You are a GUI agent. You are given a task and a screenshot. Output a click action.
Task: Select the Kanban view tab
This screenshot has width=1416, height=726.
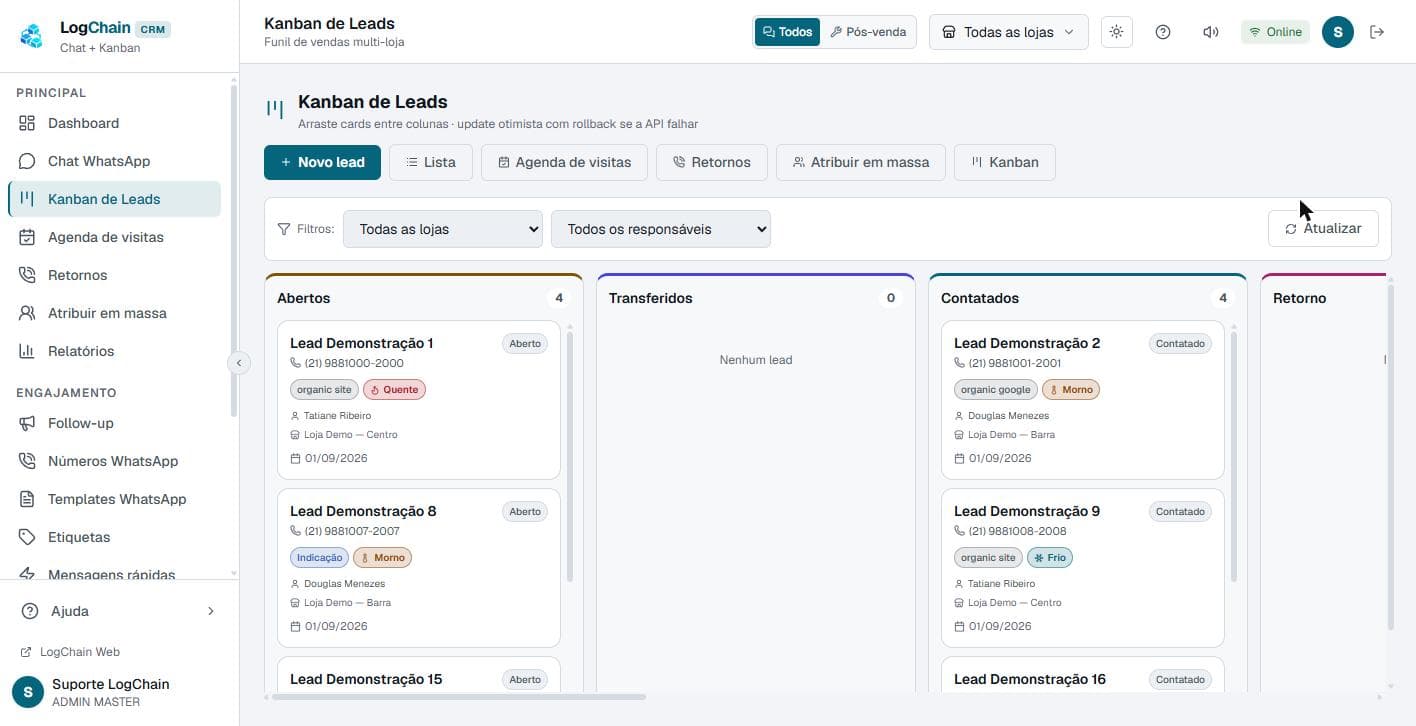click(x=1005, y=162)
